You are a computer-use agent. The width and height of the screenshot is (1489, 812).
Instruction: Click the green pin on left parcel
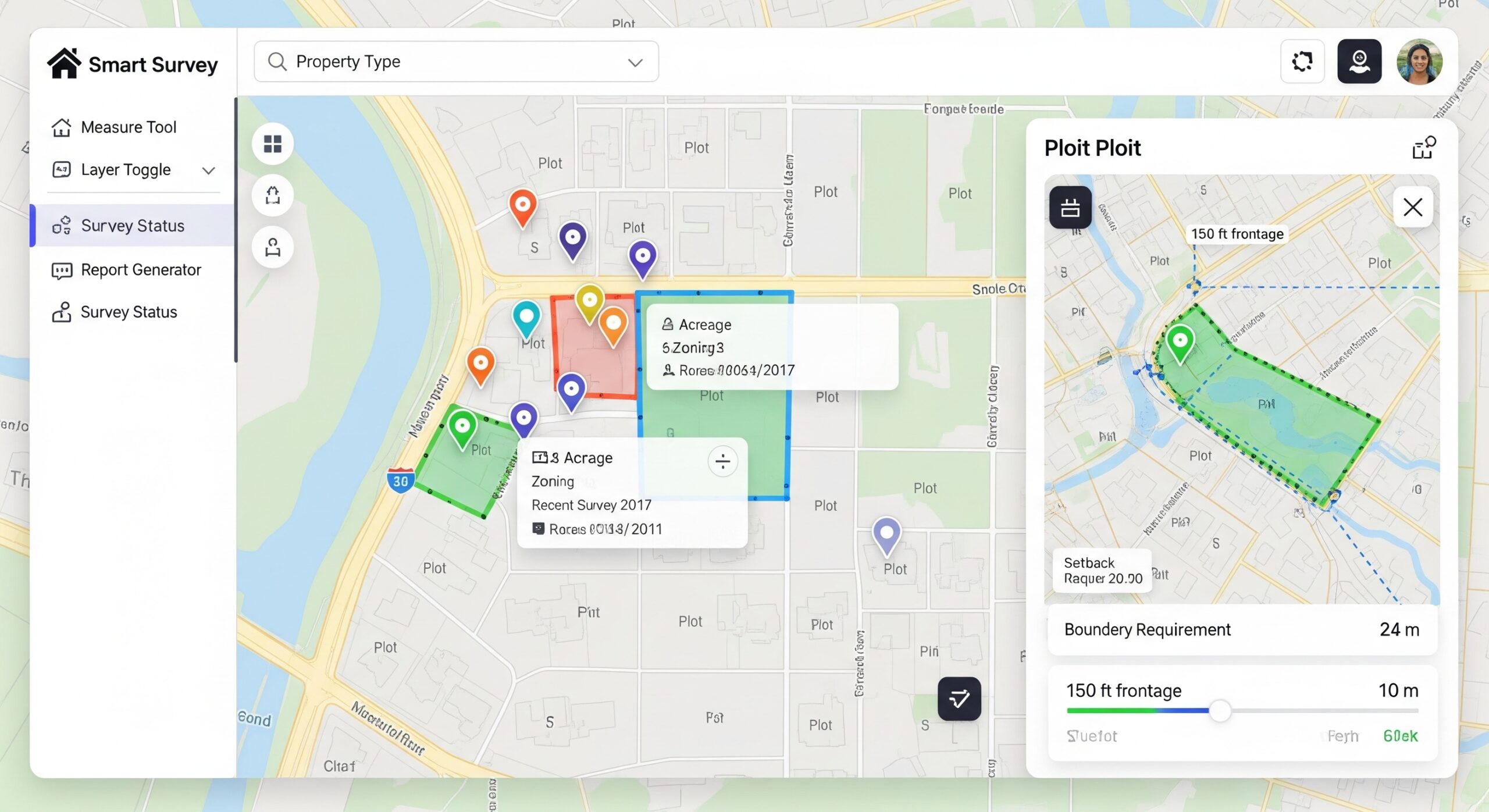(462, 426)
